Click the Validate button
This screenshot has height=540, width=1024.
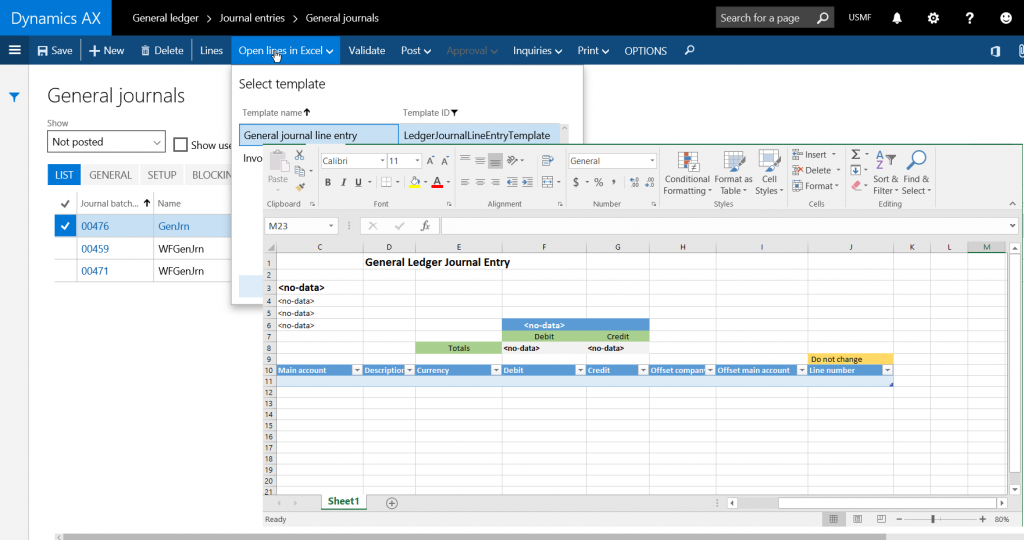point(366,50)
